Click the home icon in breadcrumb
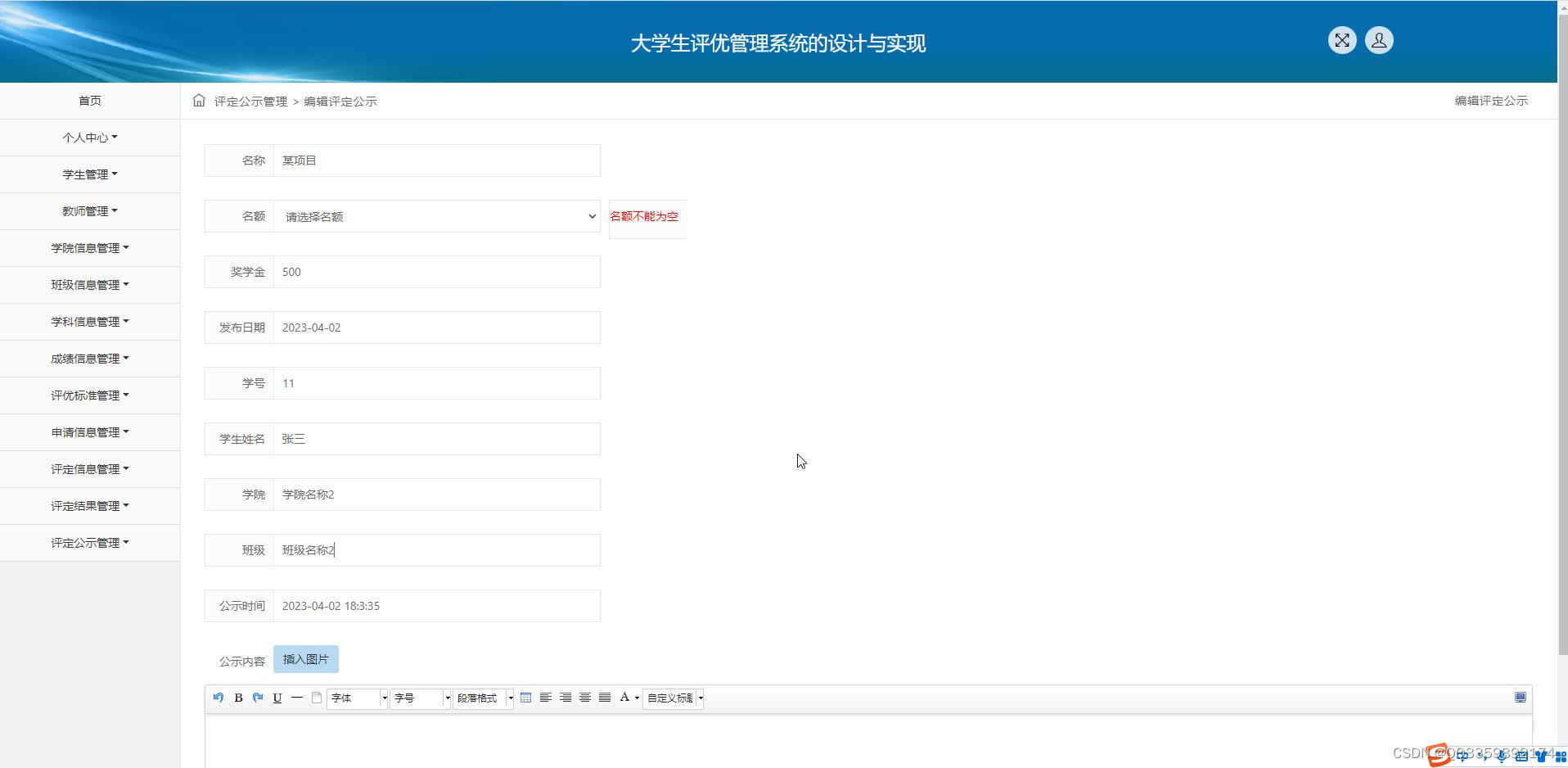 pyautogui.click(x=199, y=101)
